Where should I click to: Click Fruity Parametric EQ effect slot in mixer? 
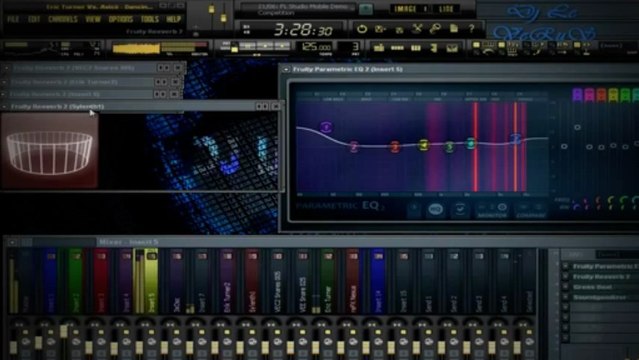click(x=605, y=266)
